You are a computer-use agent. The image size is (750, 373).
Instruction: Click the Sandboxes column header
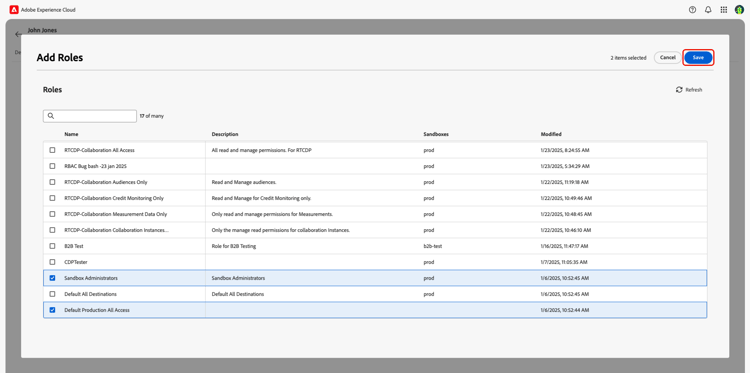(x=436, y=134)
